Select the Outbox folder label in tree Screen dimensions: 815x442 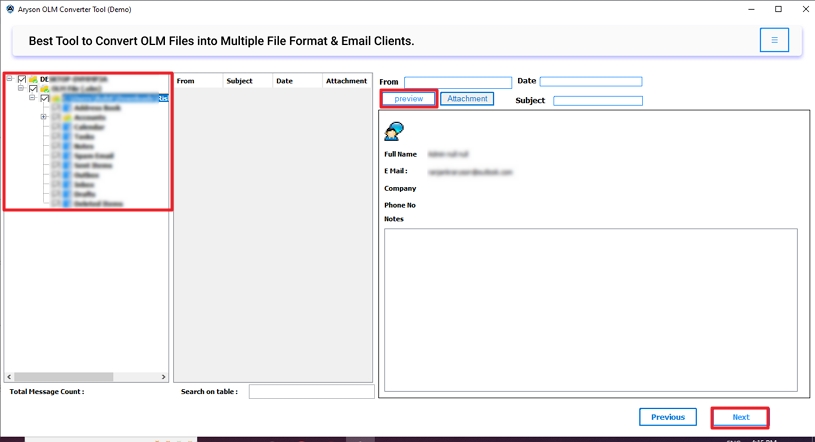click(x=86, y=175)
